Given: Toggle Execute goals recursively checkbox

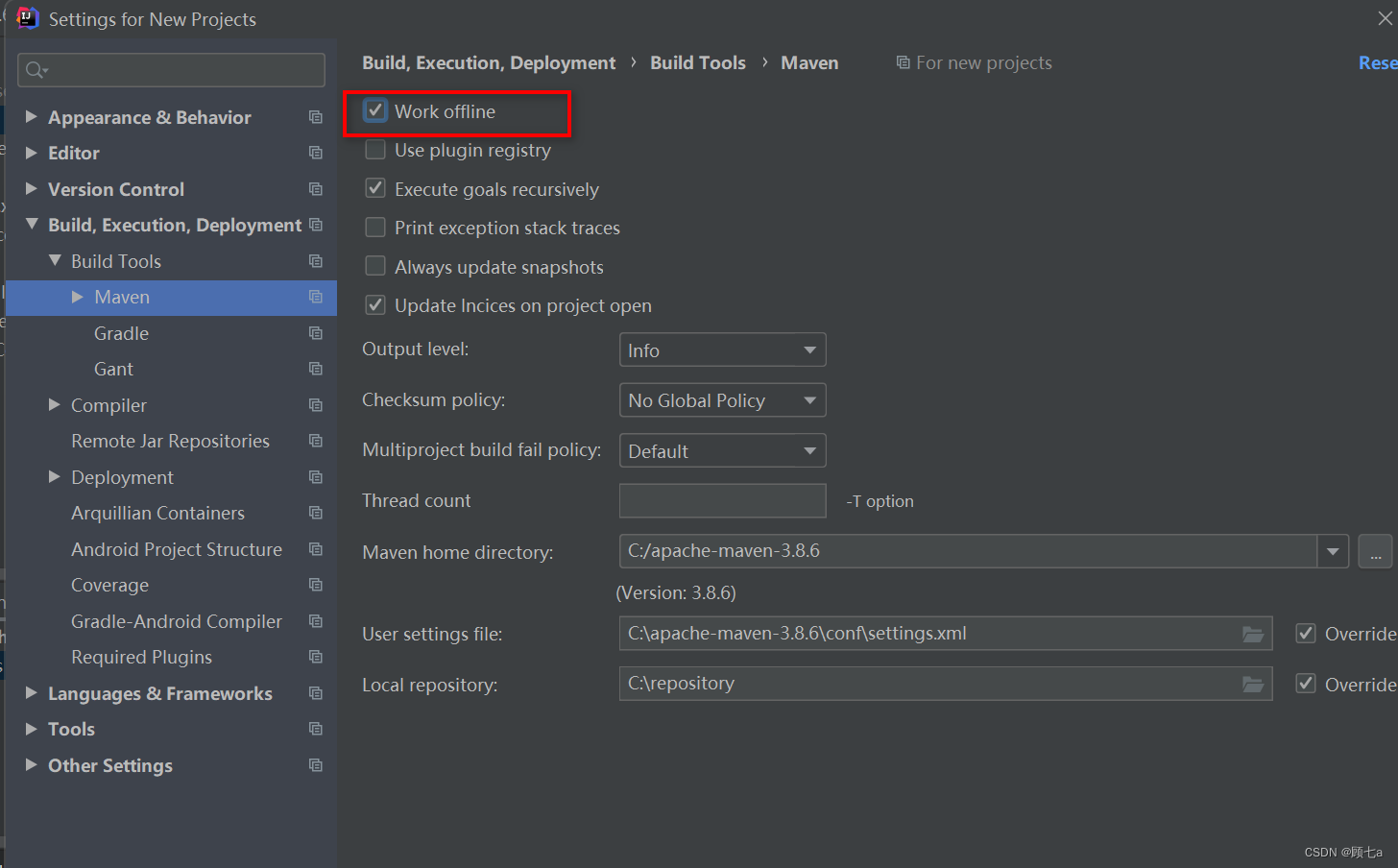Looking at the screenshot, I should (375, 188).
